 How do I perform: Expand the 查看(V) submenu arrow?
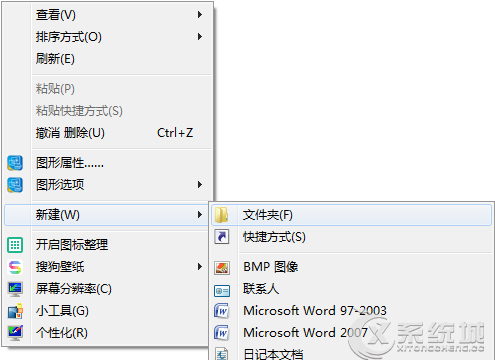[200, 15]
